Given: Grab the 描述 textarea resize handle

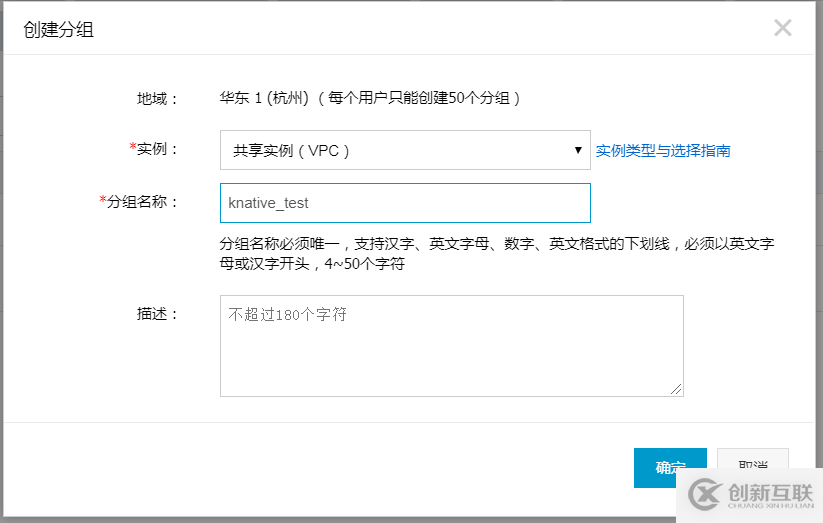Looking at the screenshot, I should [x=676, y=389].
